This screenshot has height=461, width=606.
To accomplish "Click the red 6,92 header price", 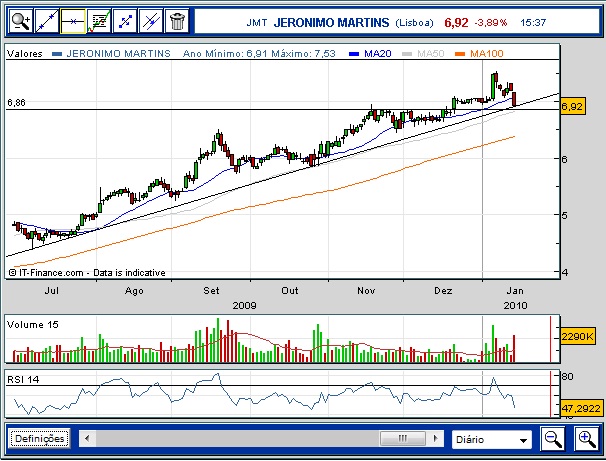I will tap(456, 22).
